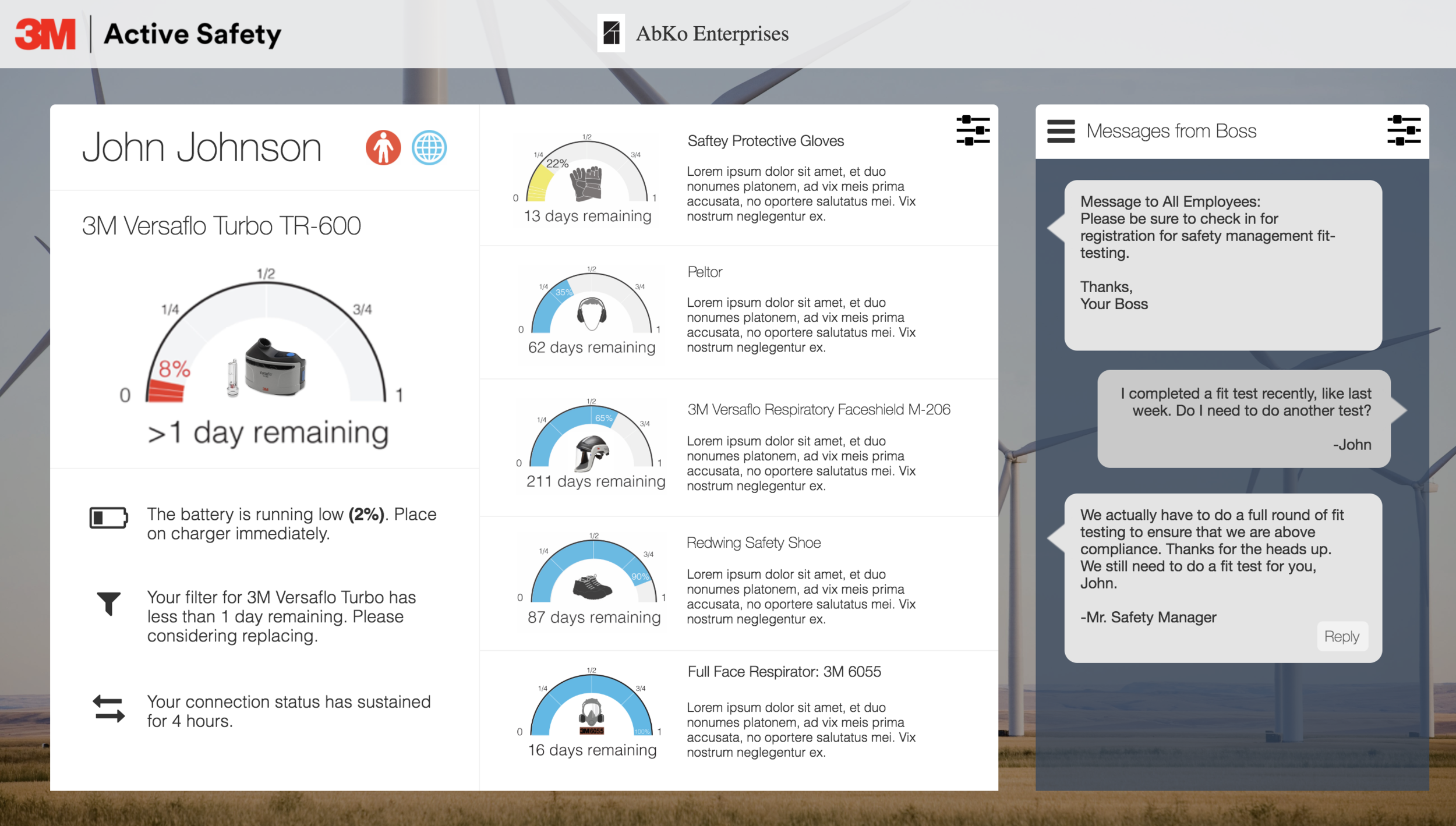1456x826 pixels.
Task: Click the filter funnel icon
Action: 108,603
